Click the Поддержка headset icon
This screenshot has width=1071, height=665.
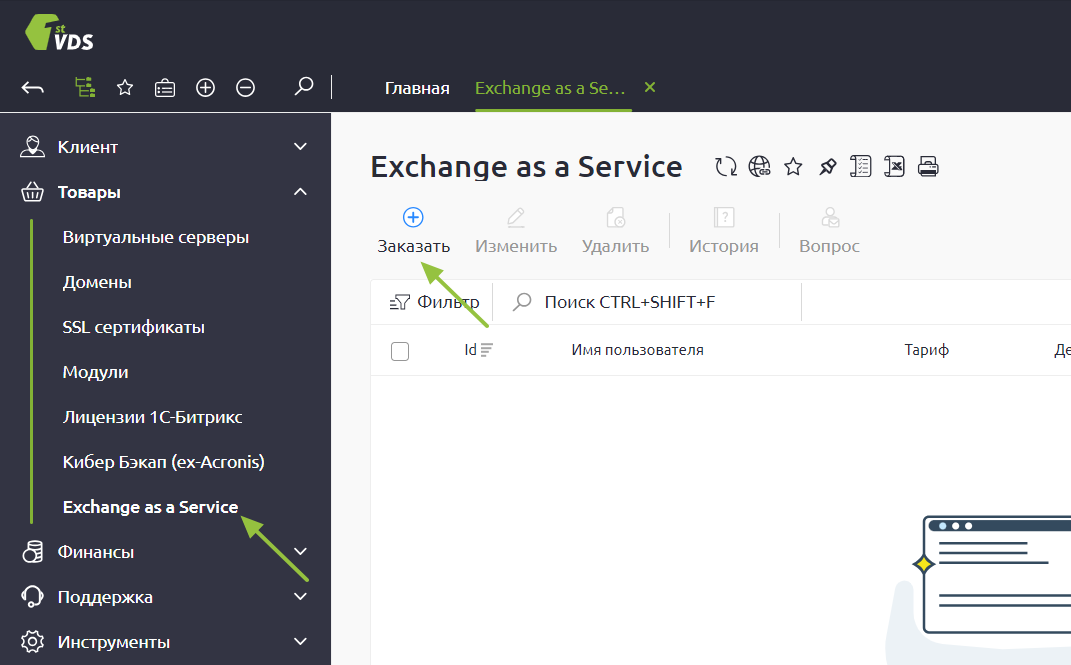[x=32, y=597]
